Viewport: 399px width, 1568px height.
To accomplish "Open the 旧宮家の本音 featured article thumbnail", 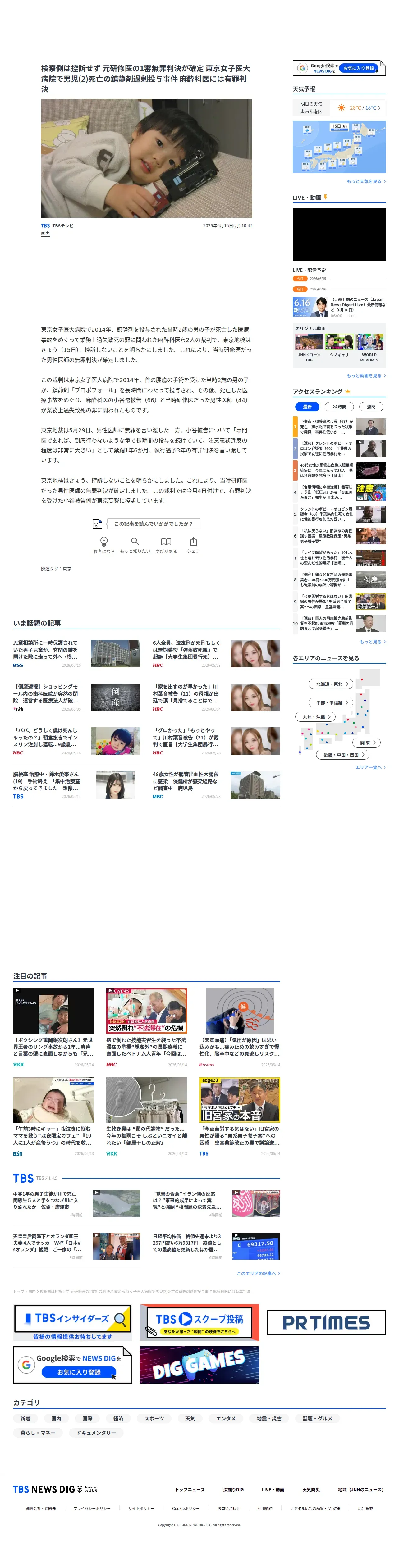I will (239, 1100).
